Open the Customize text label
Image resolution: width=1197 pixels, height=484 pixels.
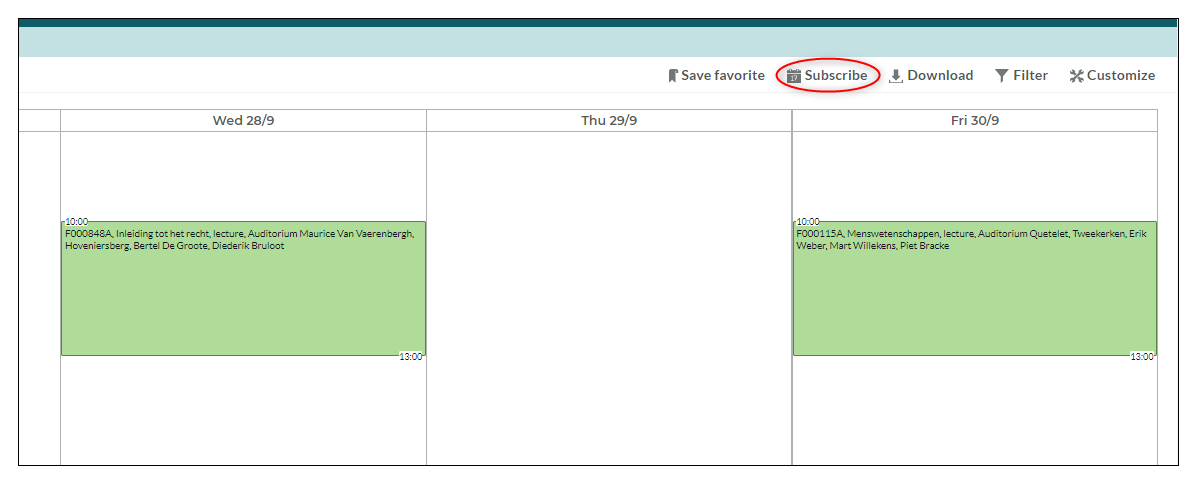pos(1121,76)
